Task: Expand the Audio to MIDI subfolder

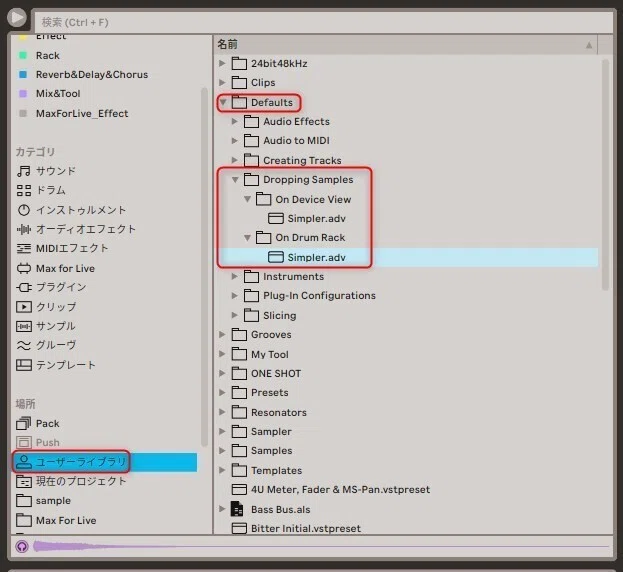Action: tap(234, 140)
